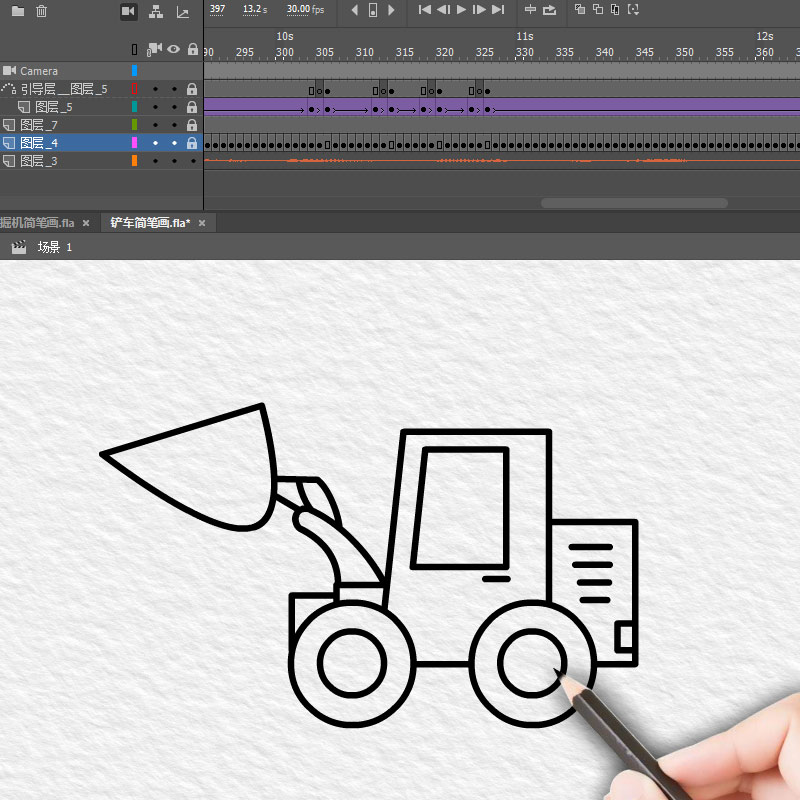Image resolution: width=800 pixels, height=800 pixels.
Task: Hide layer 图层_7 via visibility dot
Action: [x=174, y=125]
